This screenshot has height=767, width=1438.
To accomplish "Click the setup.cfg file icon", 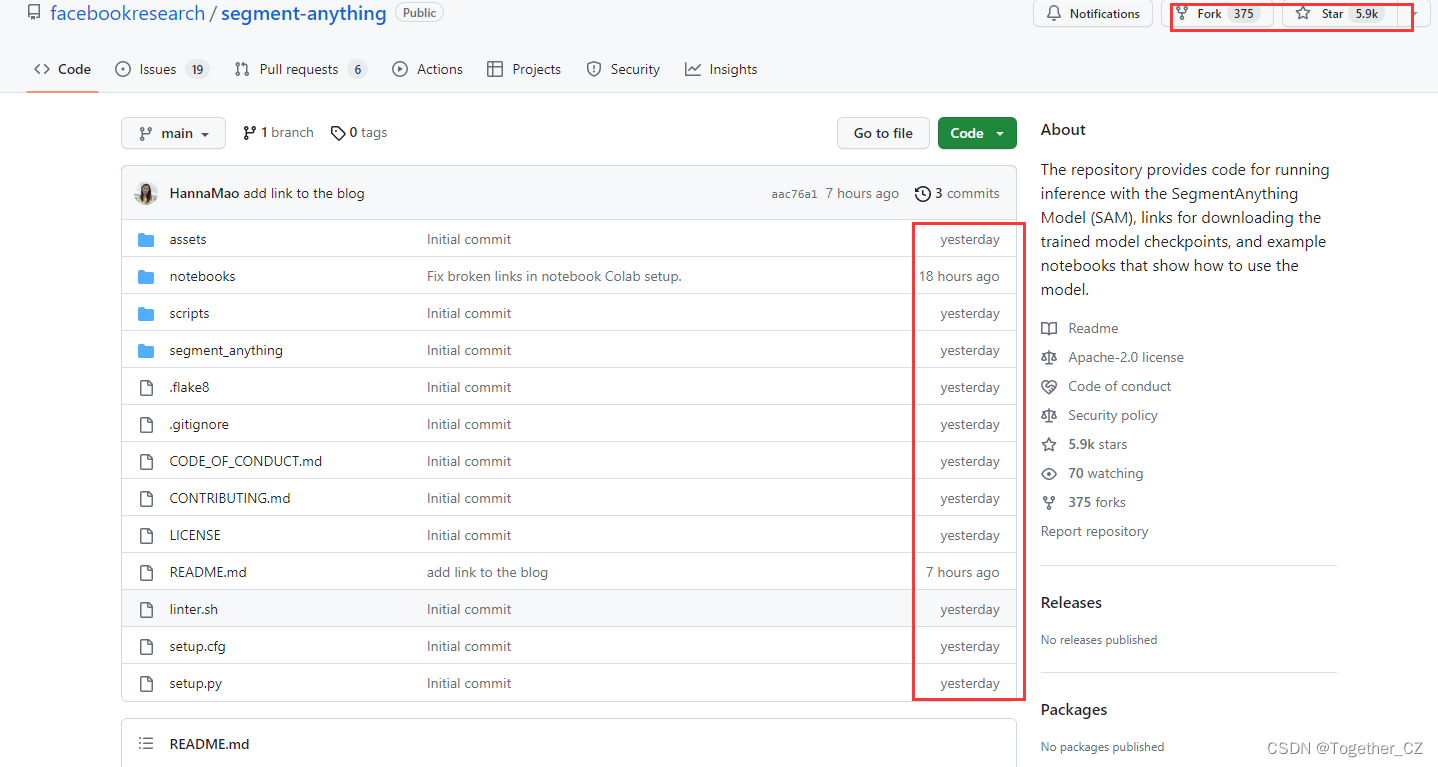I will (x=146, y=647).
